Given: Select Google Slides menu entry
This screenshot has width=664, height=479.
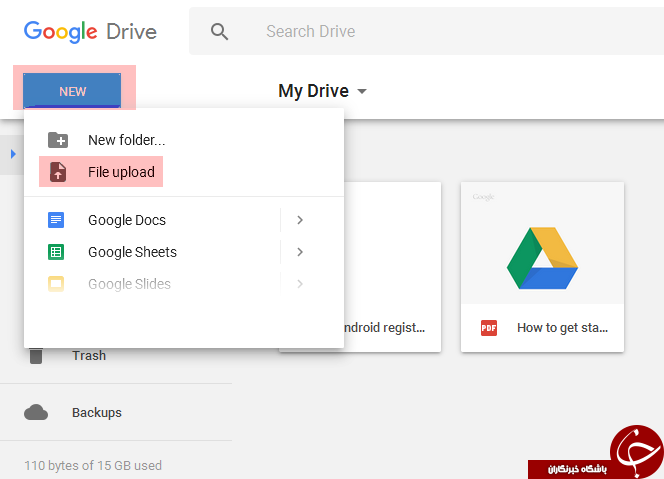Looking at the screenshot, I should point(129,284).
